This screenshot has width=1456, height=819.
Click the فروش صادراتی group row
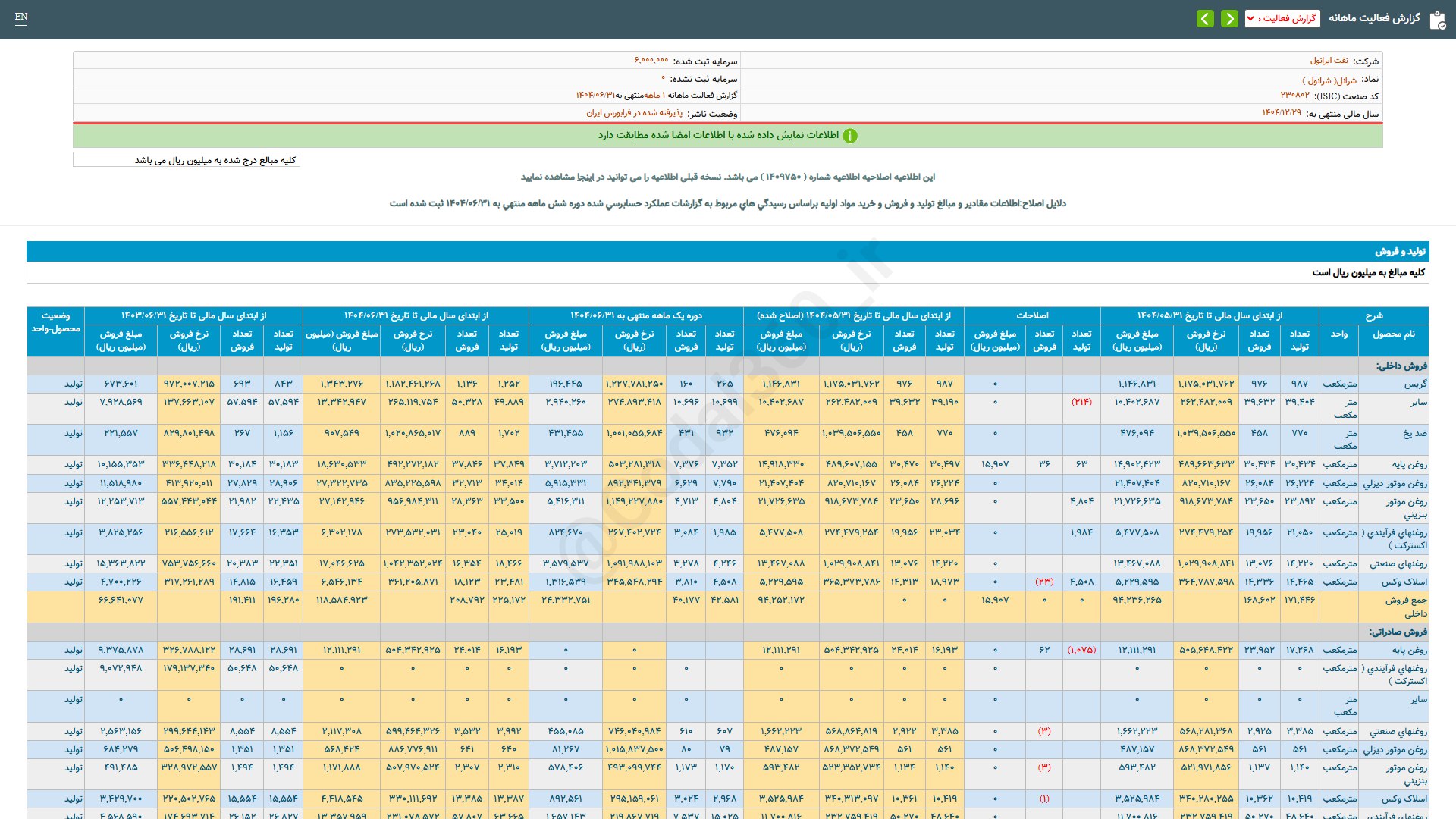(1398, 632)
